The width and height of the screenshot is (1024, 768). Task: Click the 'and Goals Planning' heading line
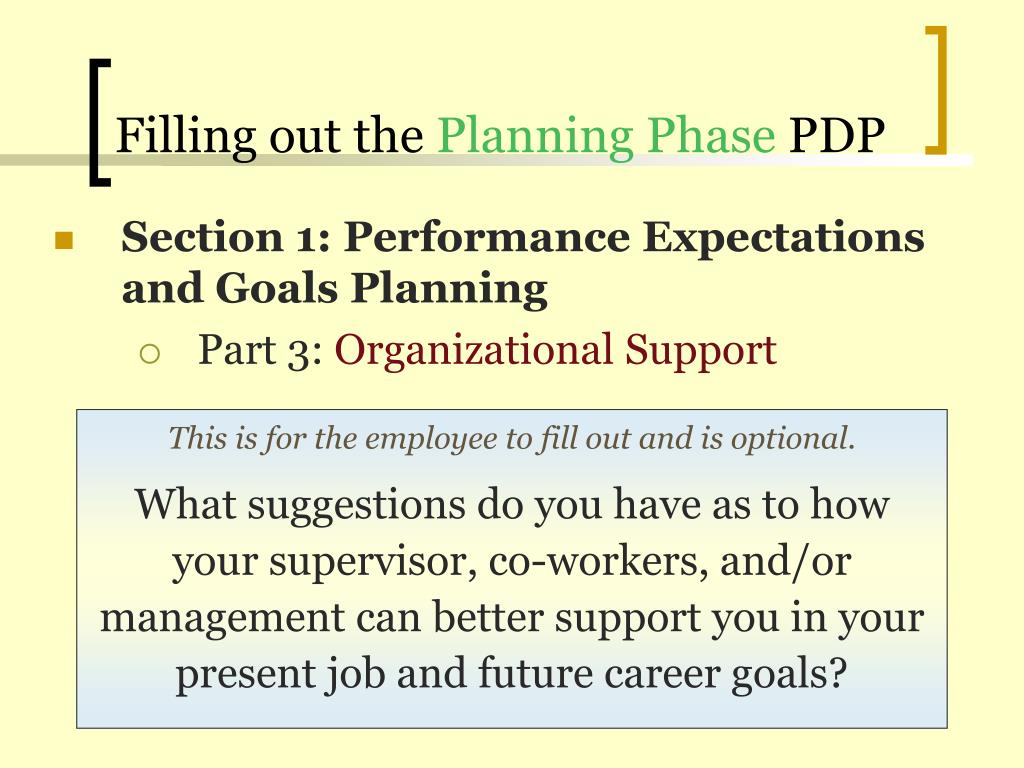(334, 288)
